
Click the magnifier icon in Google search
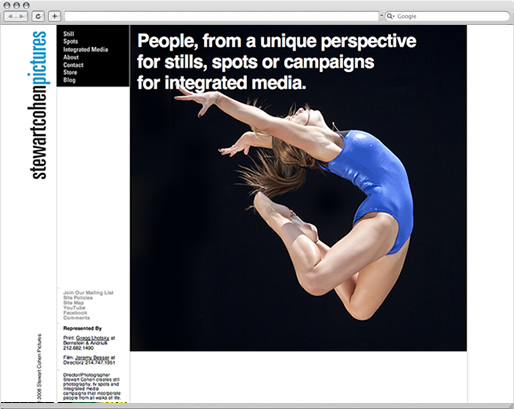pyautogui.click(x=390, y=16)
